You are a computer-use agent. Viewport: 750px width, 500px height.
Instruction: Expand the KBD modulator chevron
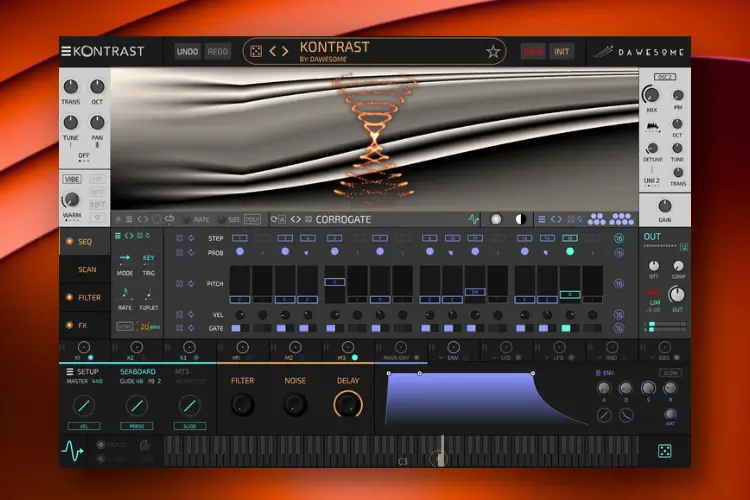pyautogui.click(x=653, y=357)
